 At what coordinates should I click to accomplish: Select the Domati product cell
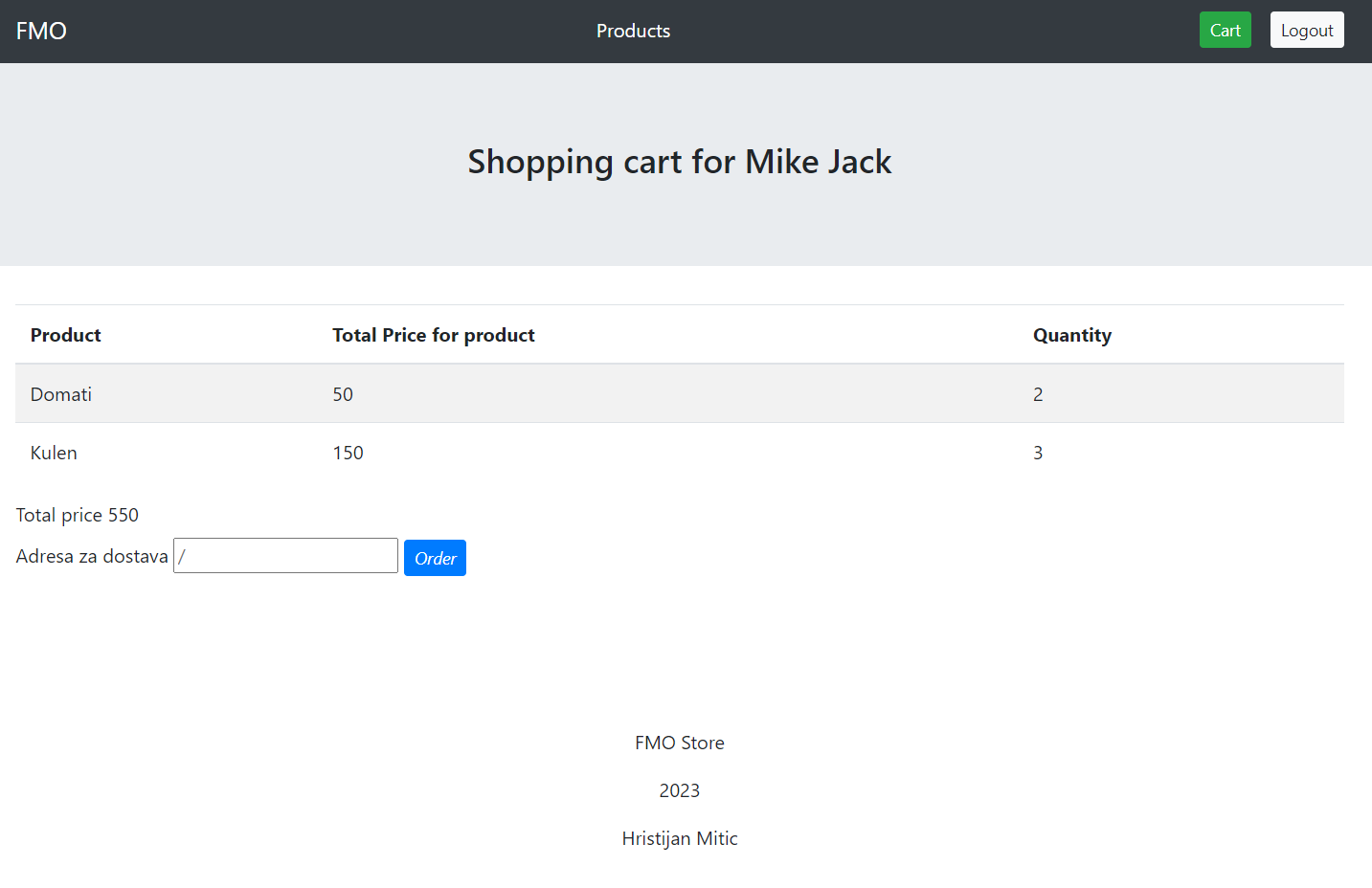[x=61, y=394]
